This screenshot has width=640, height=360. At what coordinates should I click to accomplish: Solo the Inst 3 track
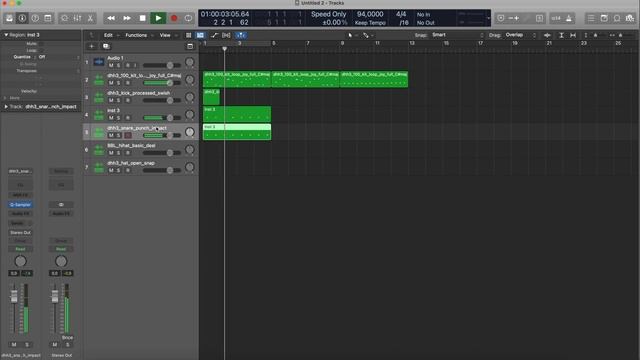click(118, 118)
